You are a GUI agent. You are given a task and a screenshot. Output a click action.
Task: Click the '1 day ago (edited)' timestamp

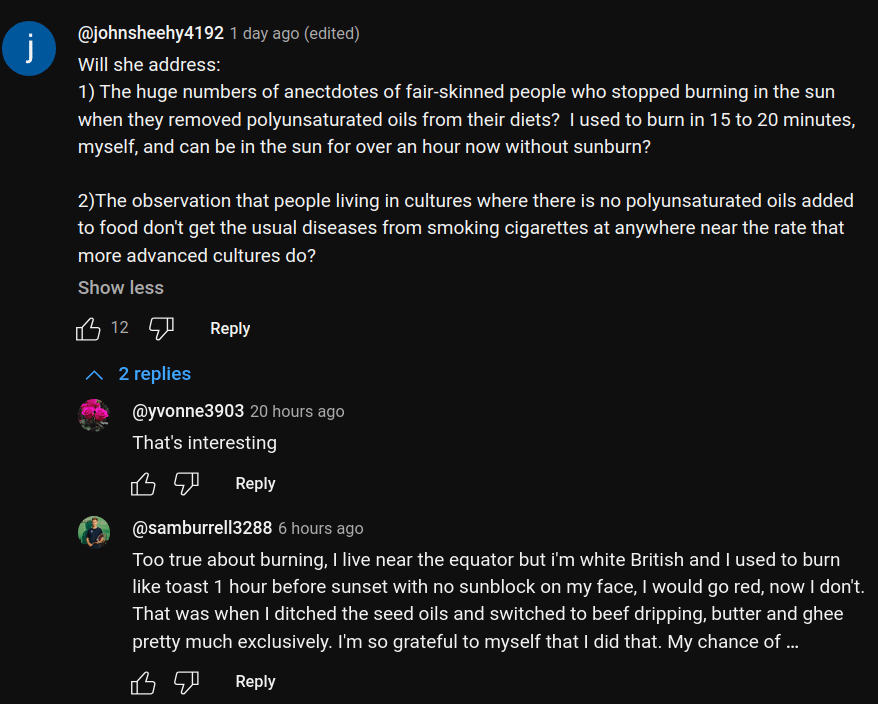coord(295,34)
